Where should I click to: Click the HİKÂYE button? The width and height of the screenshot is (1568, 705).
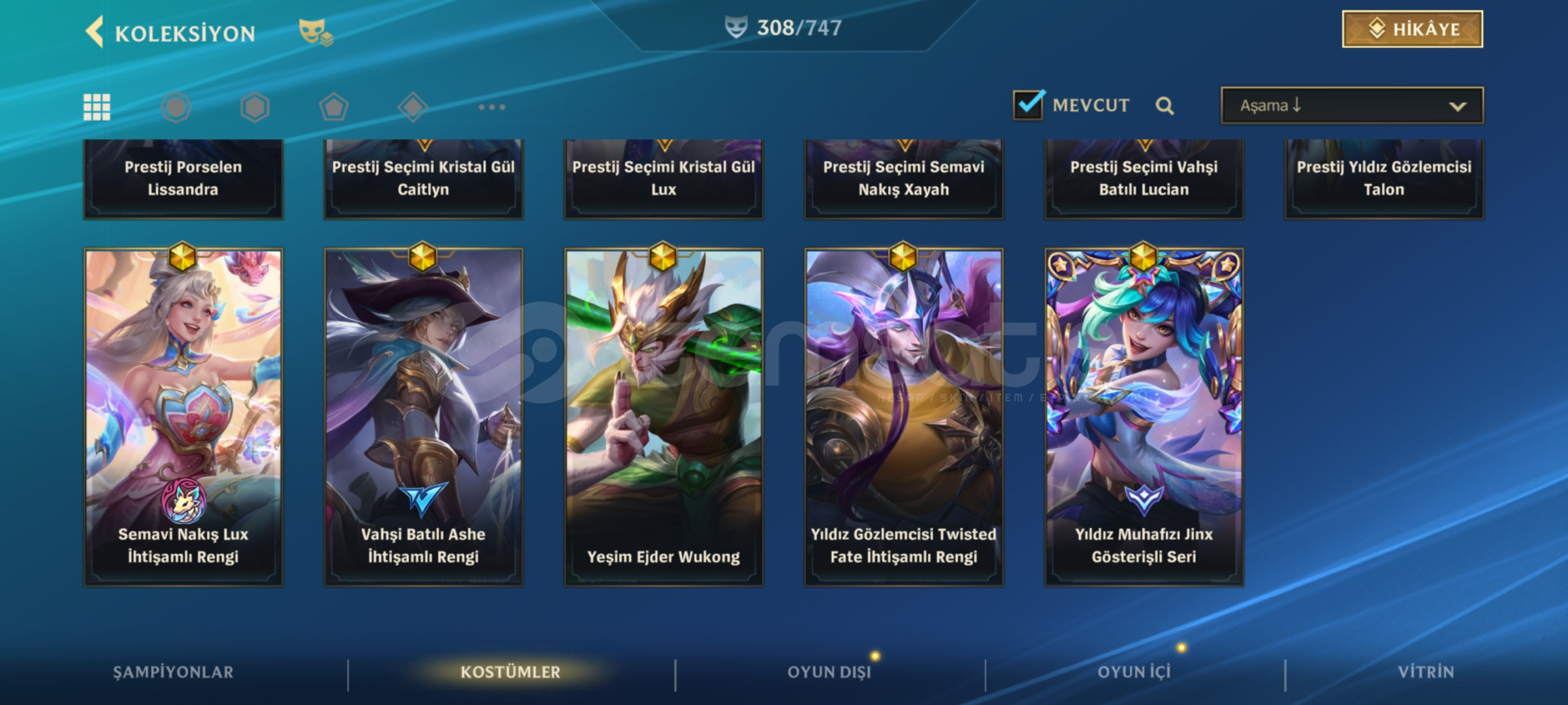pos(1413,29)
